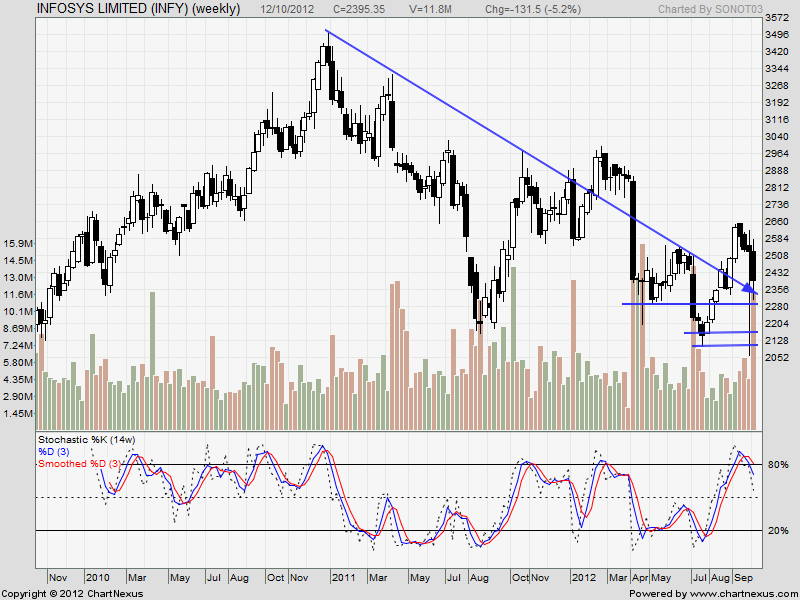
Task: Click the "Sep" month label on time axis
Action: pyautogui.click(x=743, y=578)
